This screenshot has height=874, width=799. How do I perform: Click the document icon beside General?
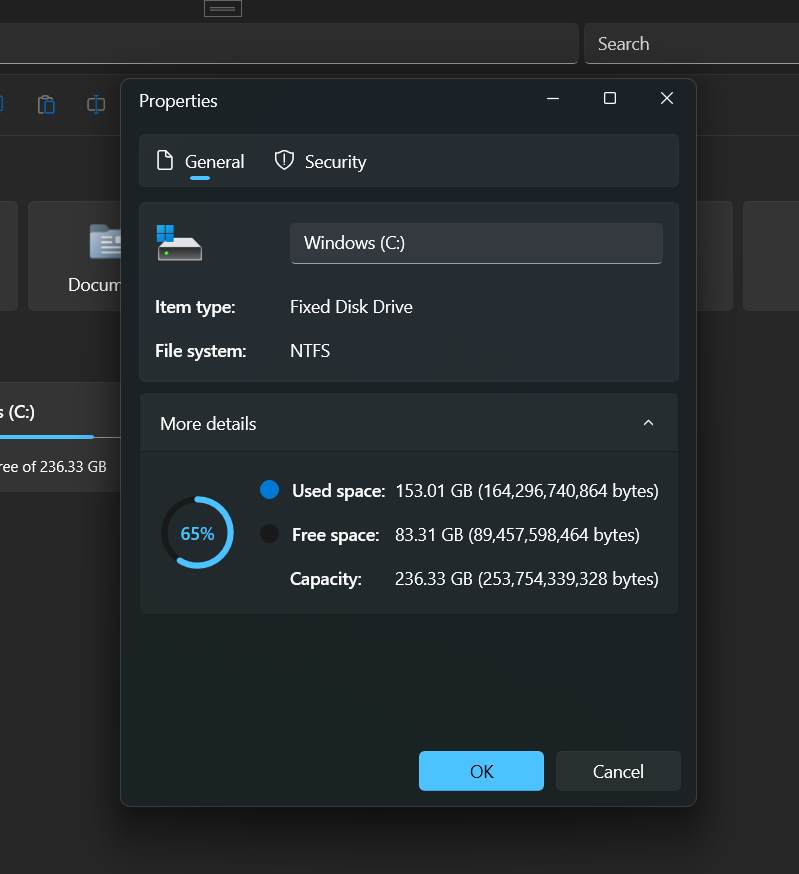(164, 161)
